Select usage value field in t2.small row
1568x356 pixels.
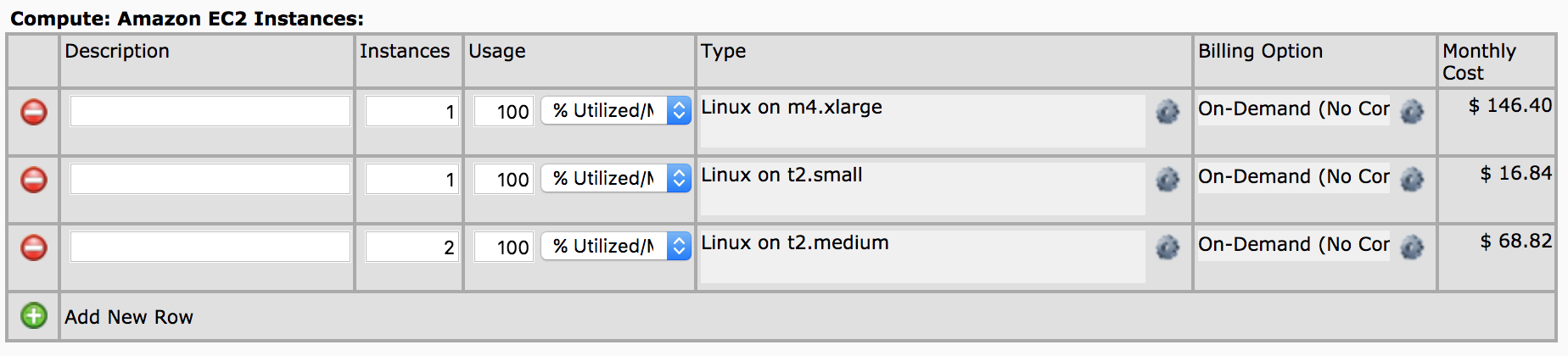[503, 179]
